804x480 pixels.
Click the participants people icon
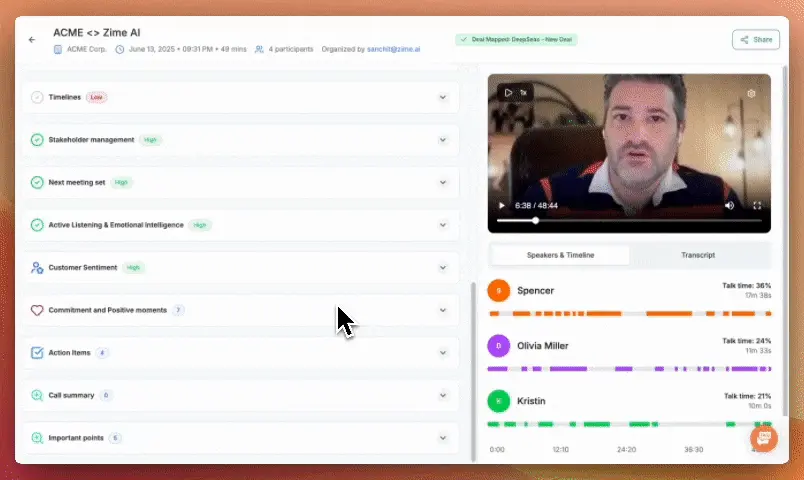pyautogui.click(x=259, y=49)
